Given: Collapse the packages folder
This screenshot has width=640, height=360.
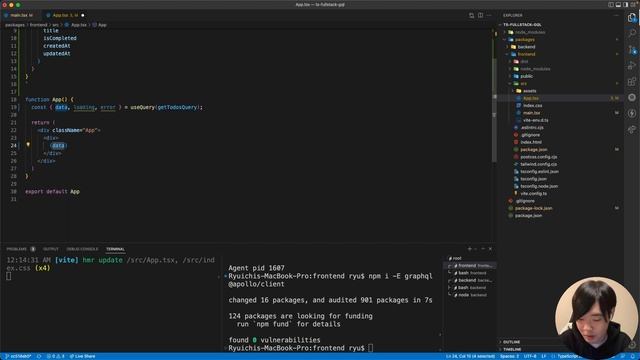Looking at the screenshot, I should point(524,39).
